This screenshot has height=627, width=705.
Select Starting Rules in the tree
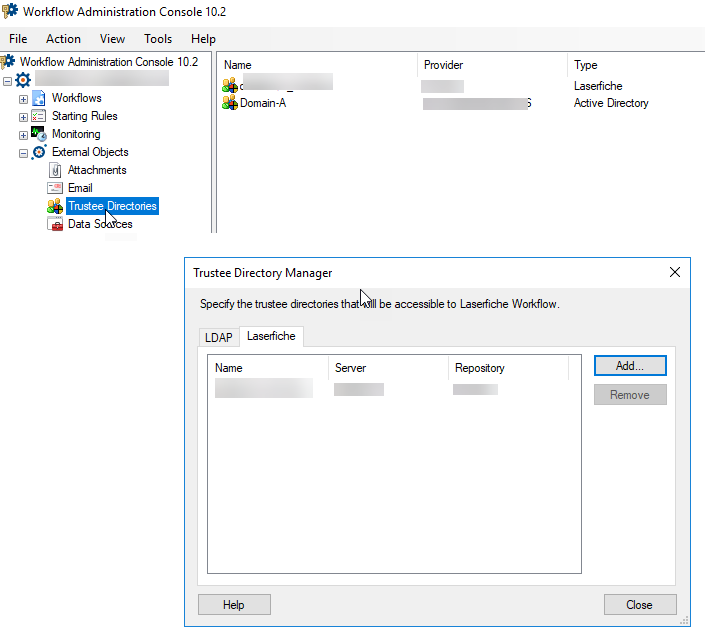[x=85, y=116]
